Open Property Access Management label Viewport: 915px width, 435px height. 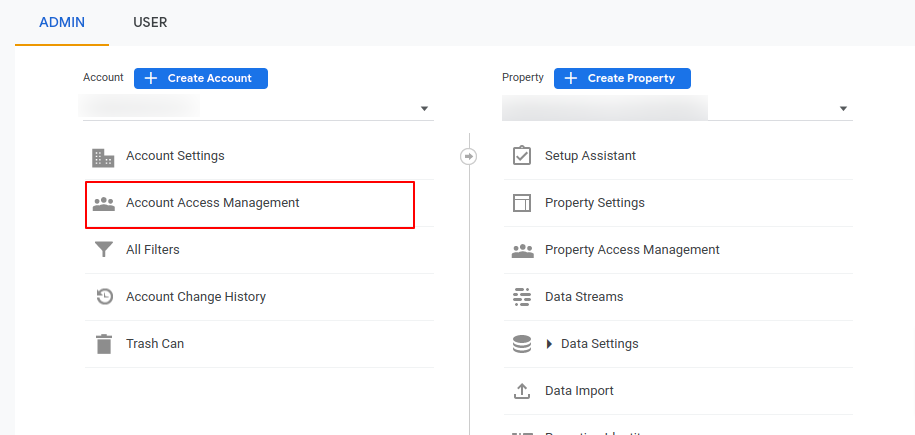point(632,249)
